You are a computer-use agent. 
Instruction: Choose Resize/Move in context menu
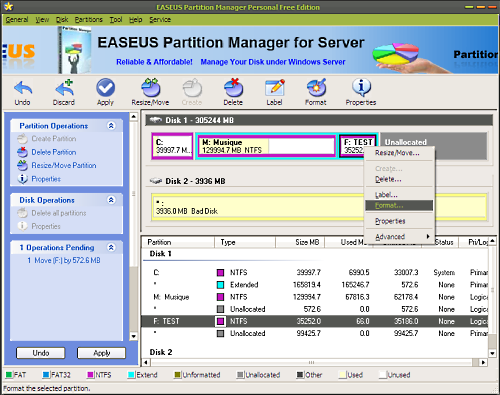tap(399, 153)
